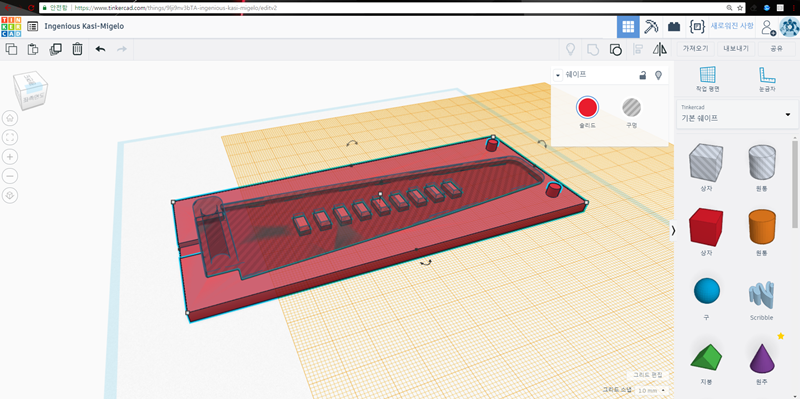Click the mirror flip icon
The width and height of the screenshot is (800, 399).
(x=660, y=49)
